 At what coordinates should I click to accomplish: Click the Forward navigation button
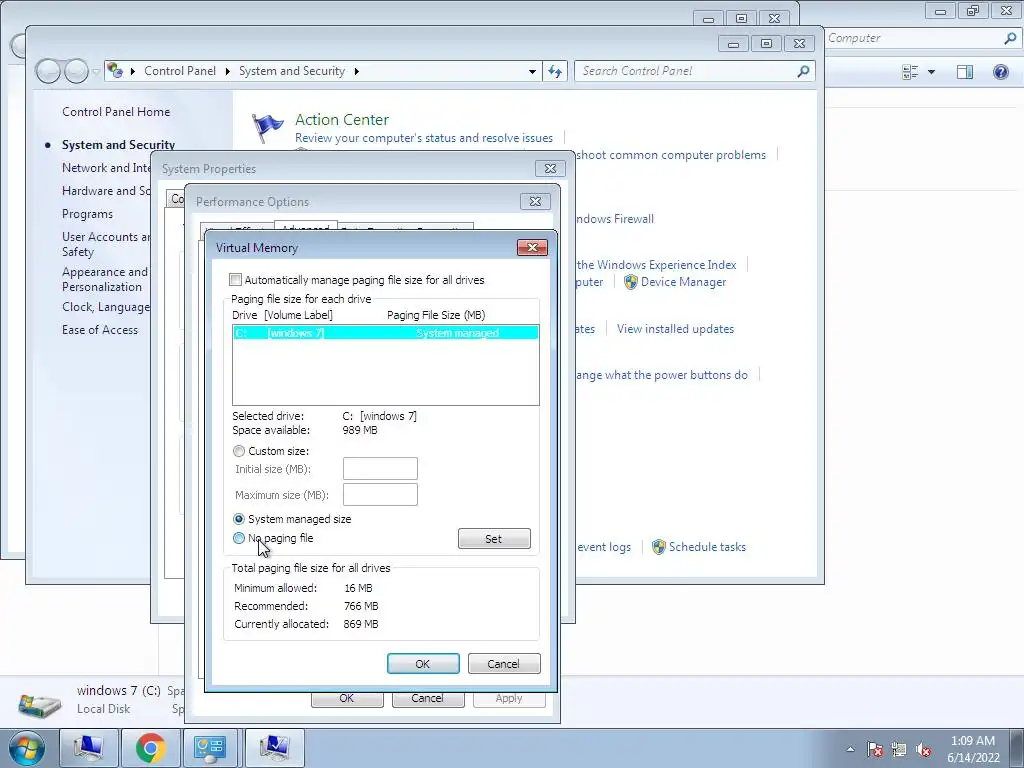click(76, 71)
